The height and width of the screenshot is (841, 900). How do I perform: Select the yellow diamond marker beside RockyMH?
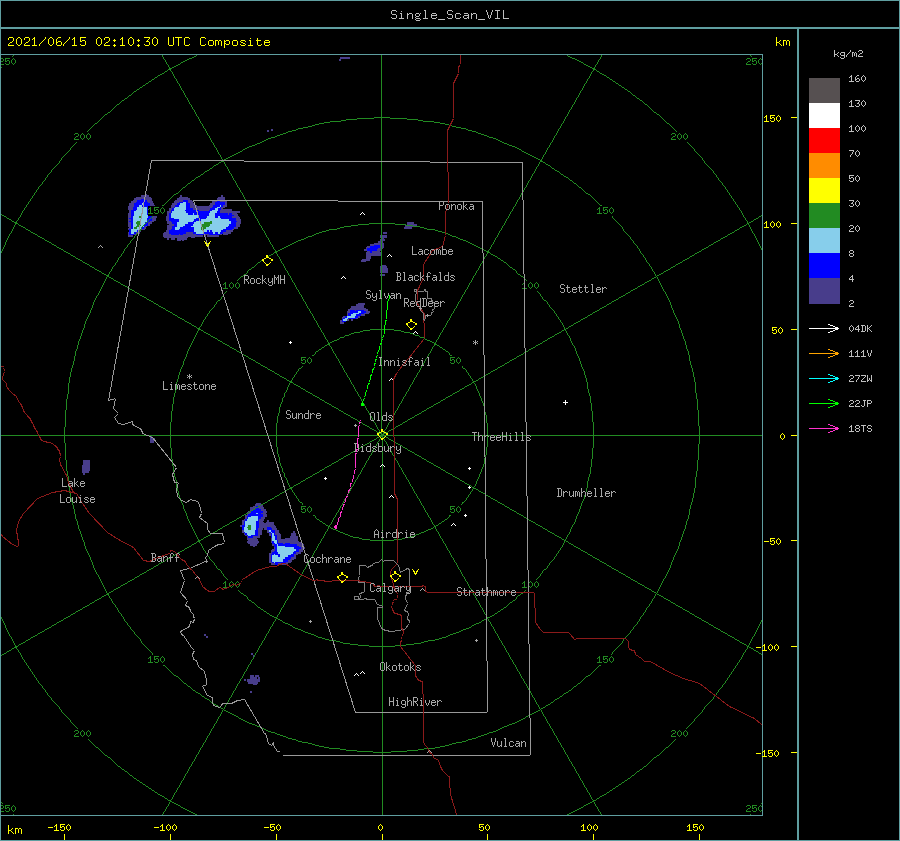(x=267, y=261)
